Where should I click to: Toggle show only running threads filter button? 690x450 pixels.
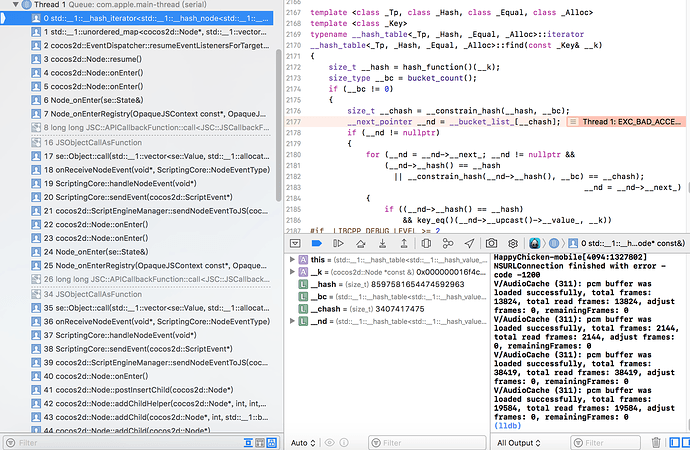[248, 443]
